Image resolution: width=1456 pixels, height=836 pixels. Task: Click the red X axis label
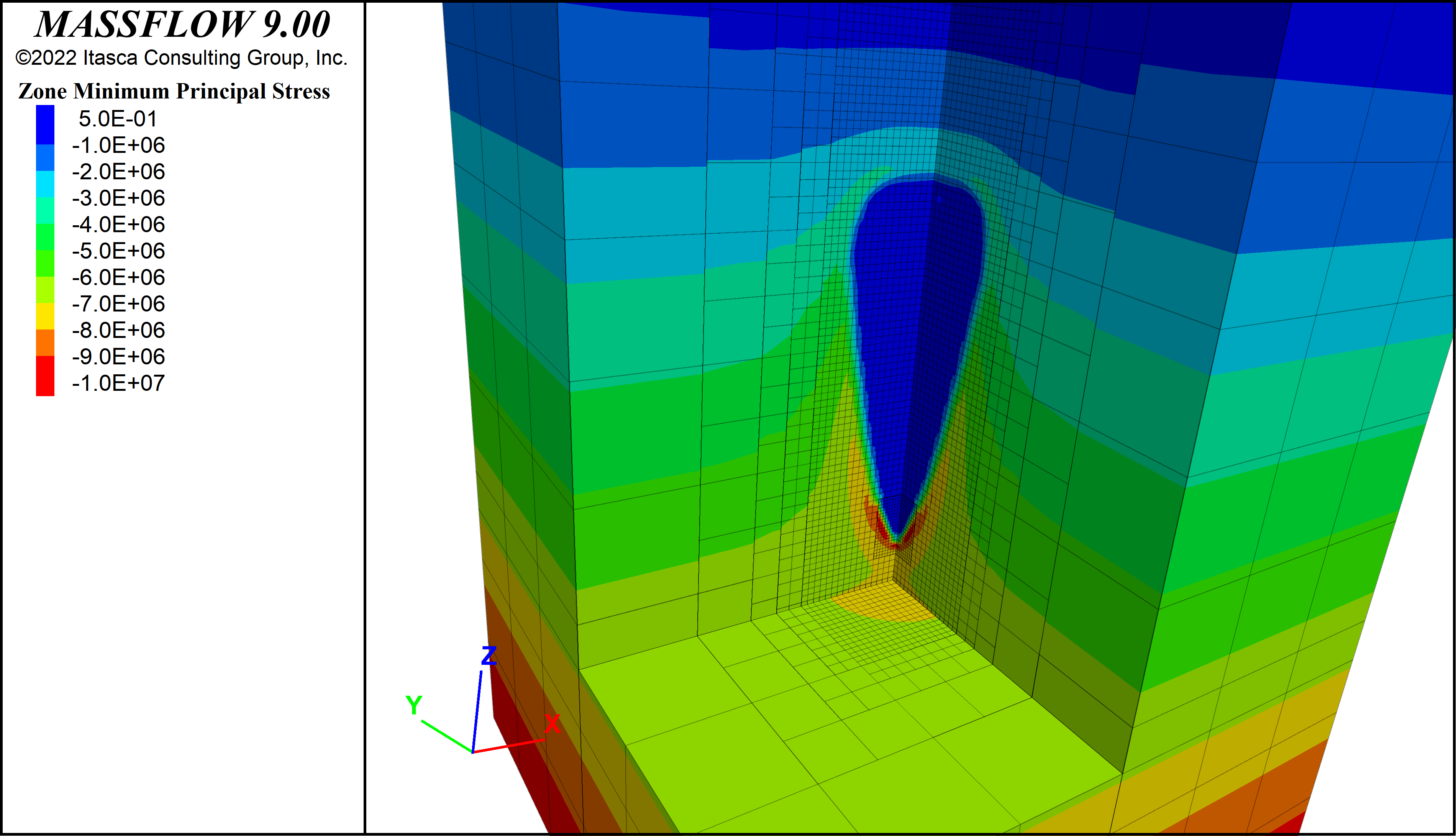tap(552, 724)
